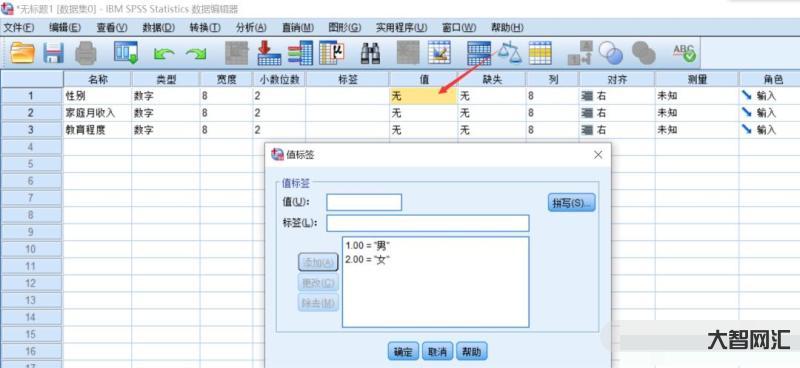Open the 分析(A) menu
The image size is (800, 368).
click(x=251, y=28)
